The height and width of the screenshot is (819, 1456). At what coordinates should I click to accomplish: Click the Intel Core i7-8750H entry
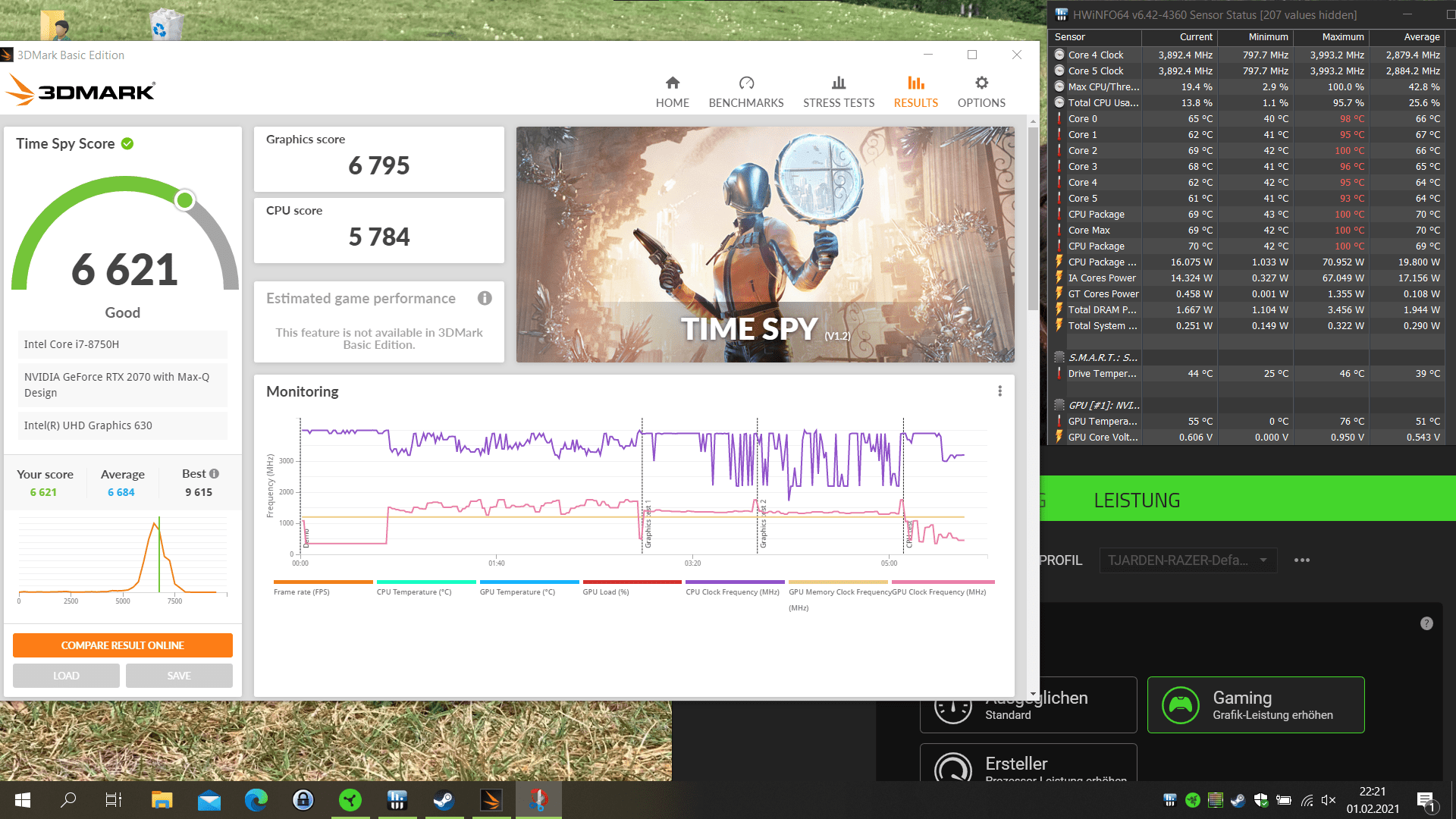point(123,344)
